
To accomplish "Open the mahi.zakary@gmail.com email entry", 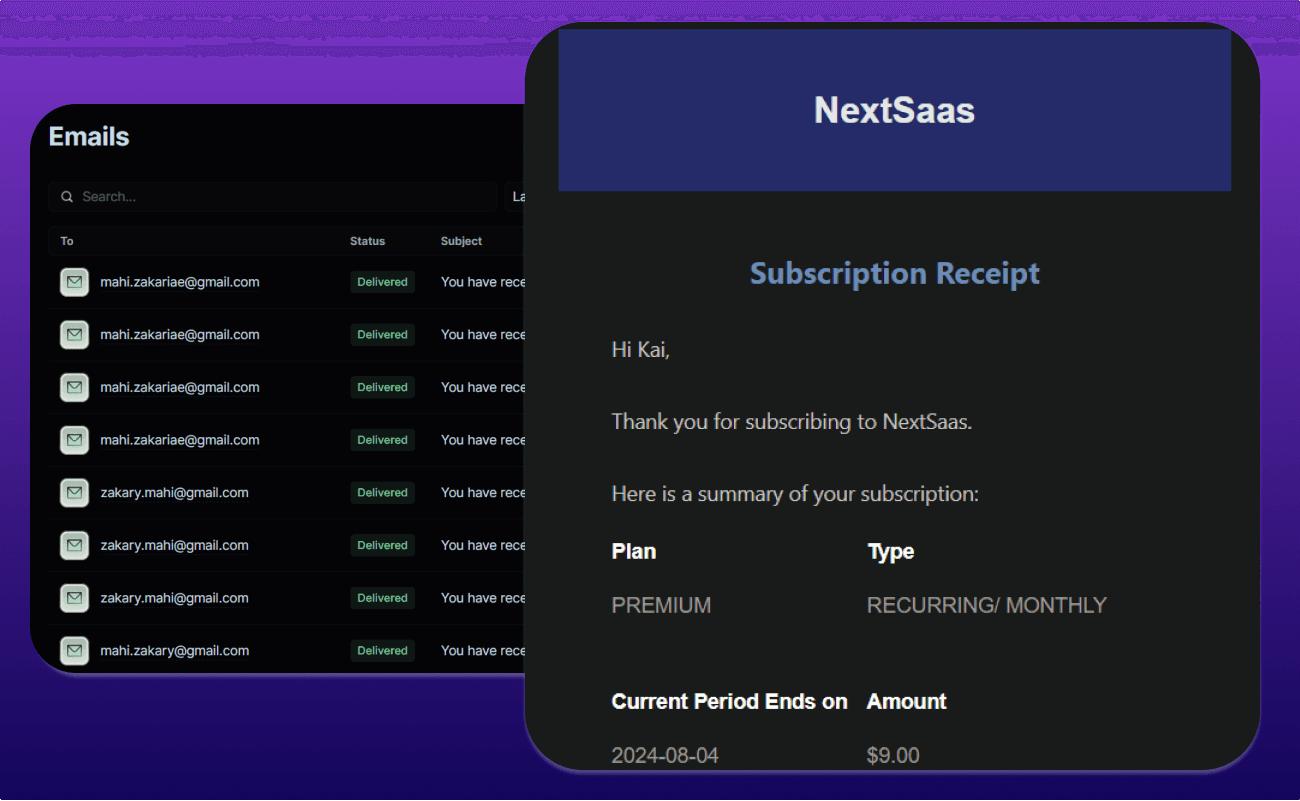I will click(174, 651).
